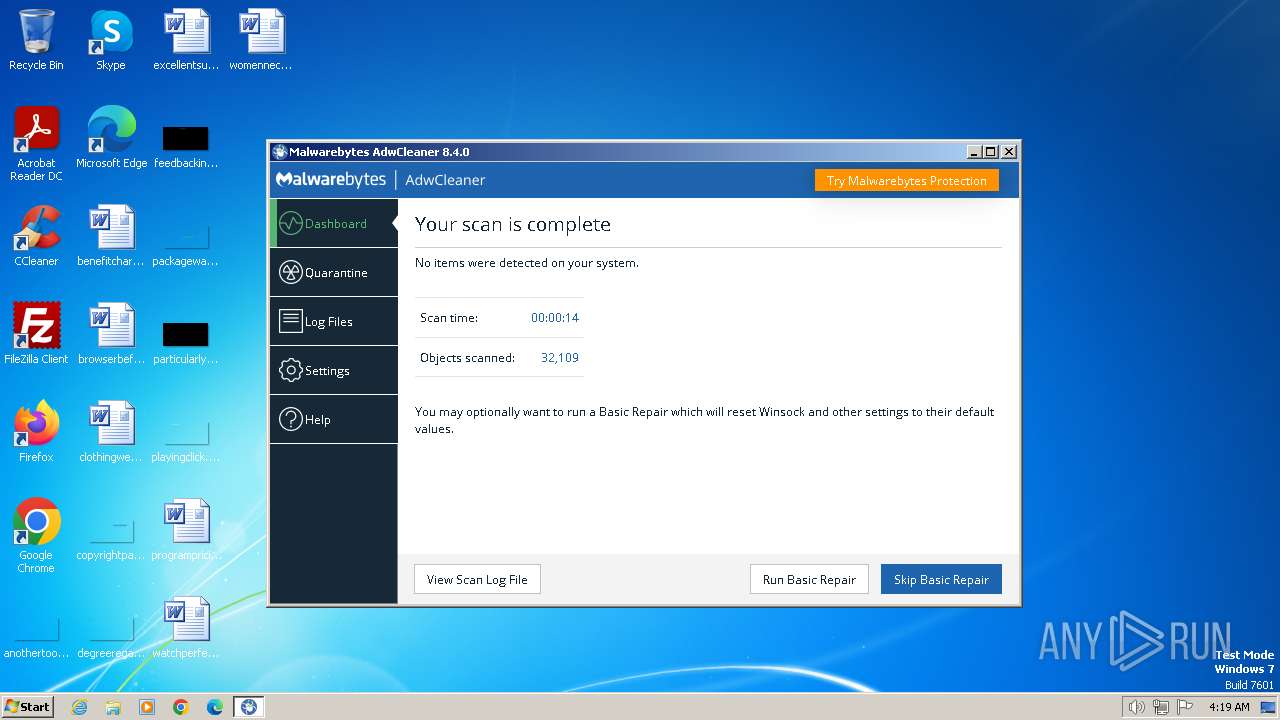Open the Windows Start menu
The image size is (1280, 720).
[27, 706]
